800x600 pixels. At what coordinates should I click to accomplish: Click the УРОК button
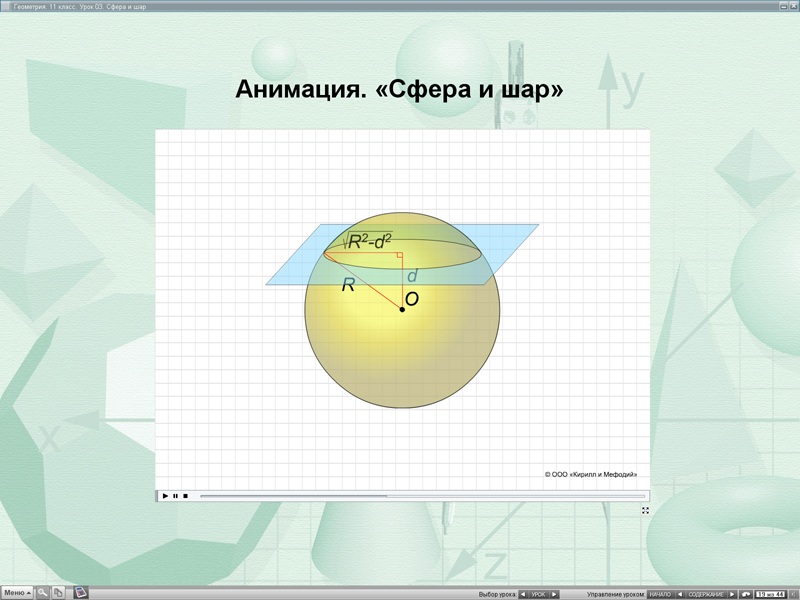coord(538,594)
